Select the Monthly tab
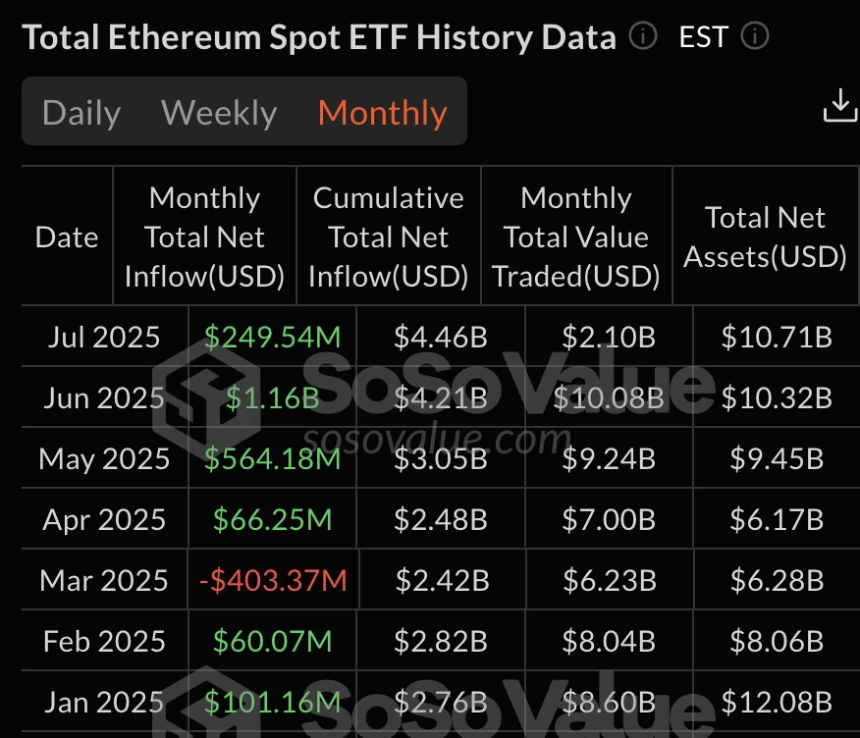Viewport: 860px width, 738px height. point(382,113)
